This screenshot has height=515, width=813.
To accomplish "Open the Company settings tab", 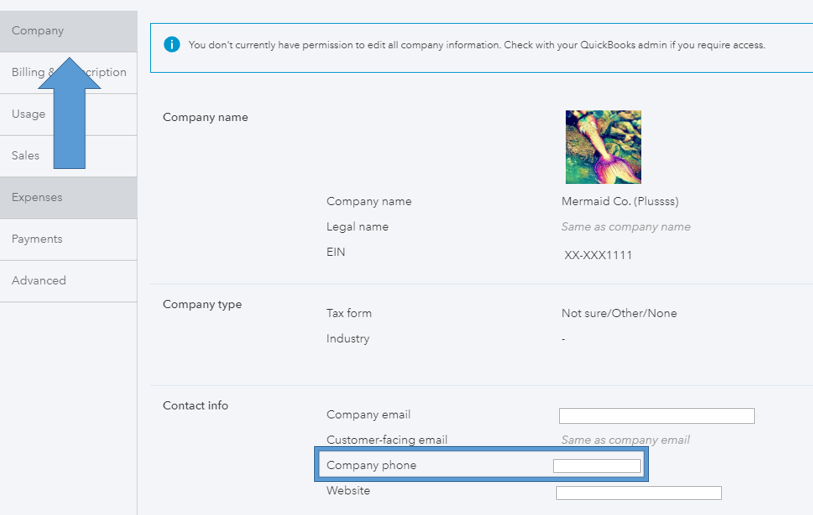I will tap(38, 31).
